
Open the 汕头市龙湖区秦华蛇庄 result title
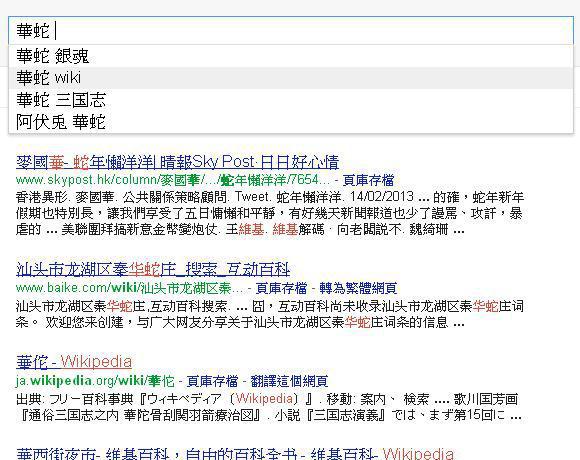[153, 270]
